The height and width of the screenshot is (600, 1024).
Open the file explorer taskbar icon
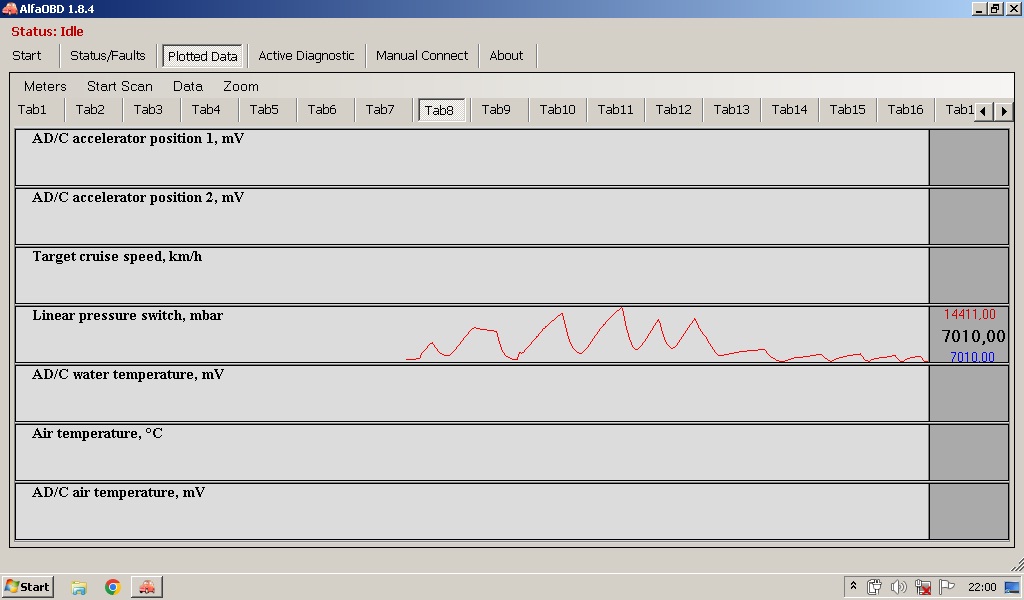click(x=79, y=587)
